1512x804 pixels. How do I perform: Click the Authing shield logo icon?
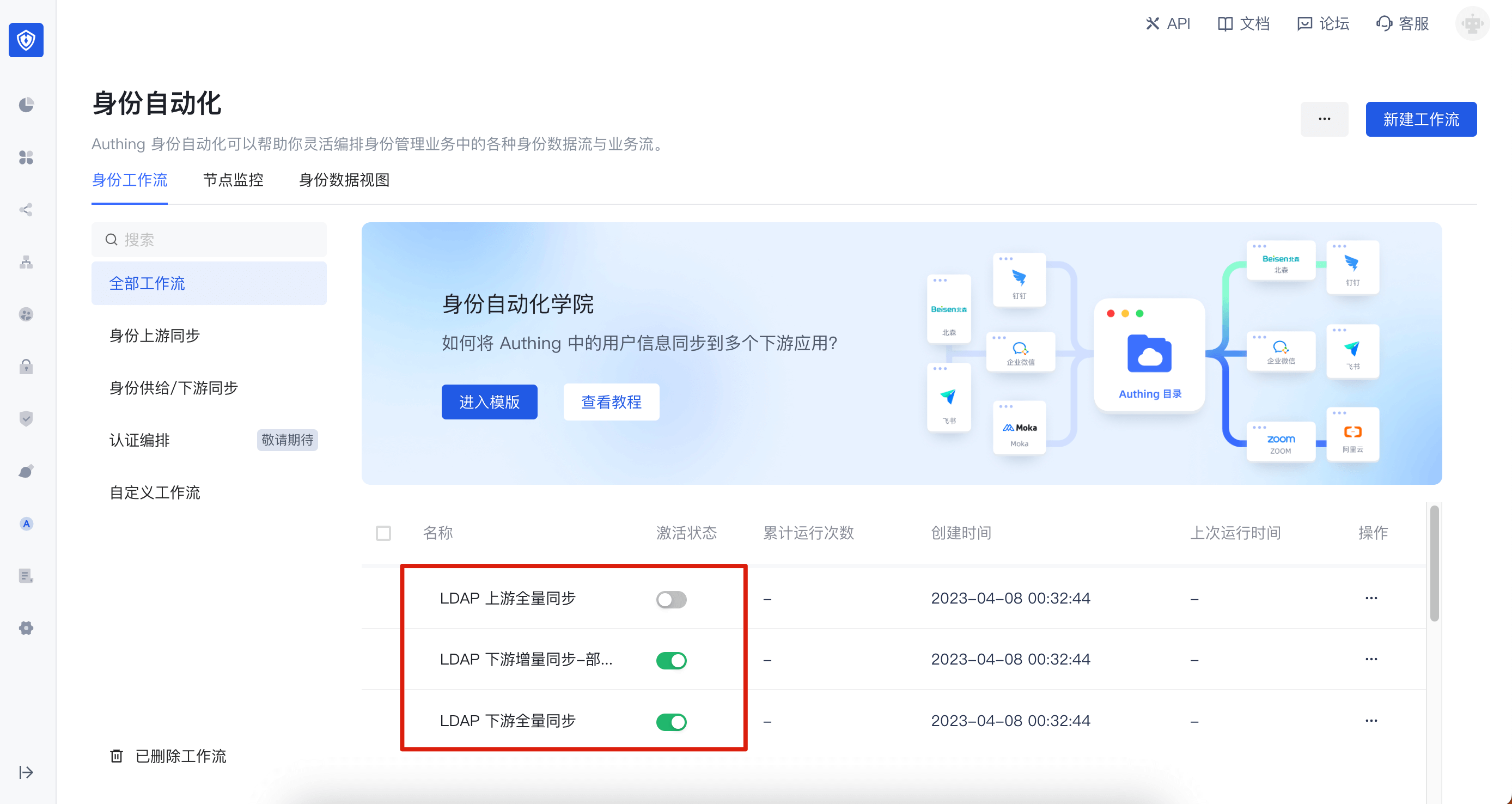[x=26, y=40]
